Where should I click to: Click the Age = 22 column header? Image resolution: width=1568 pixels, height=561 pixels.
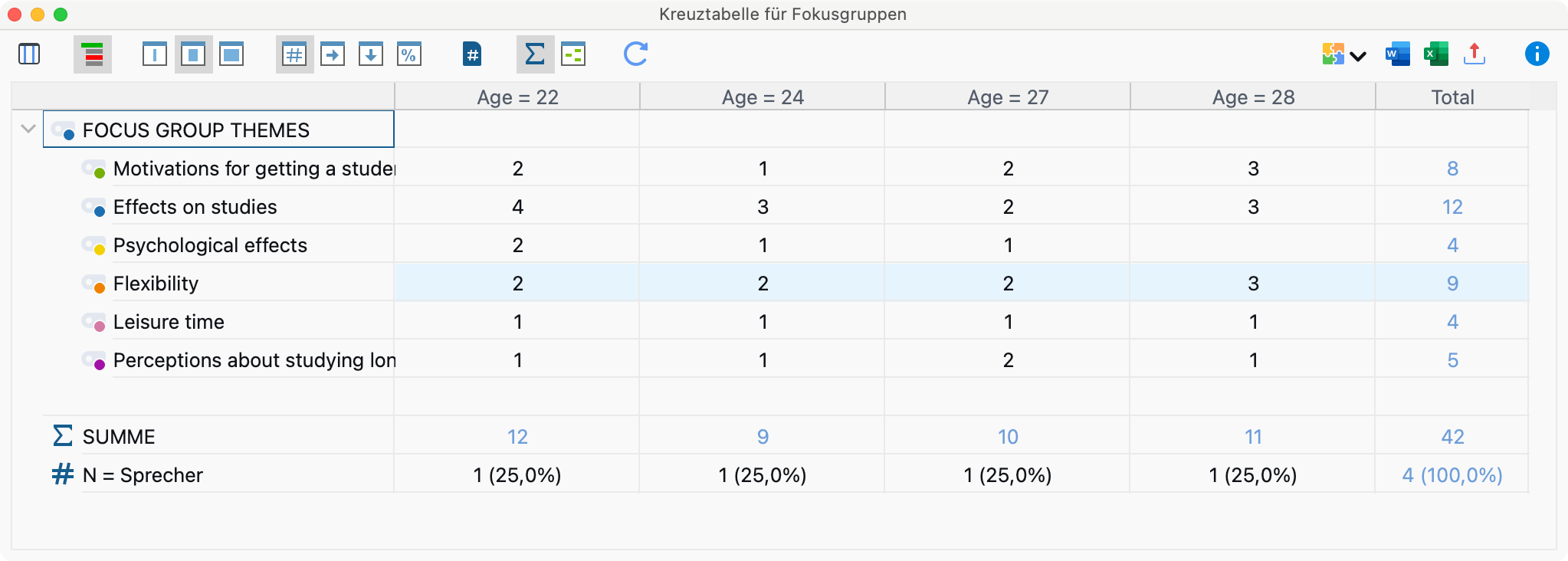tap(517, 97)
